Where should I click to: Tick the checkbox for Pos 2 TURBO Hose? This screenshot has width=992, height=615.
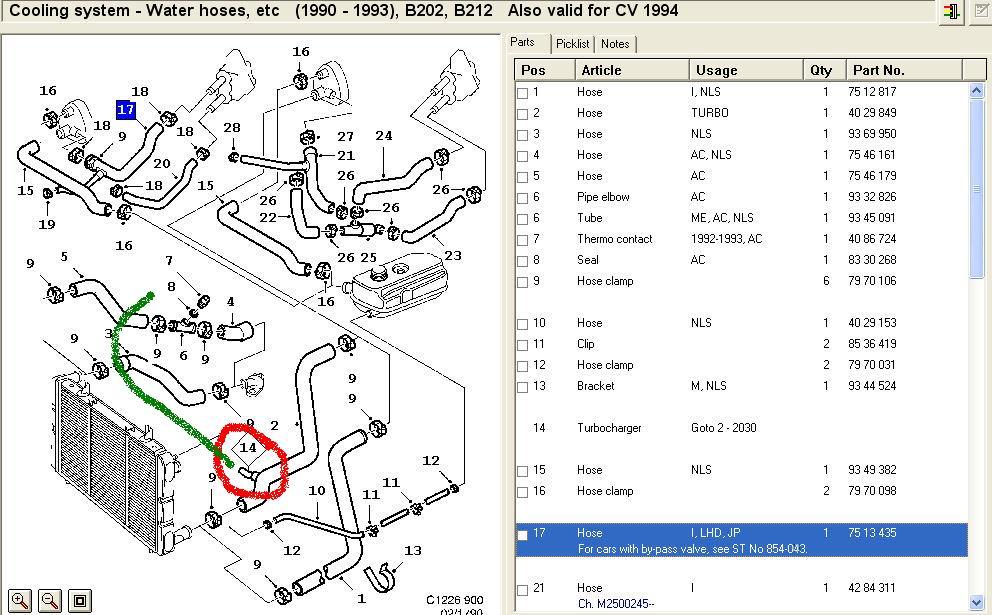pos(523,114)
